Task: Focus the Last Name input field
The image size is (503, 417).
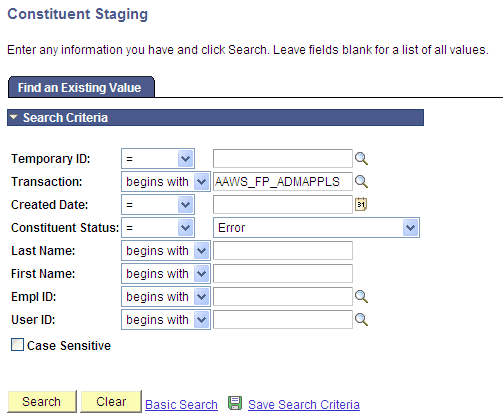Action: [x=283, y=251]
